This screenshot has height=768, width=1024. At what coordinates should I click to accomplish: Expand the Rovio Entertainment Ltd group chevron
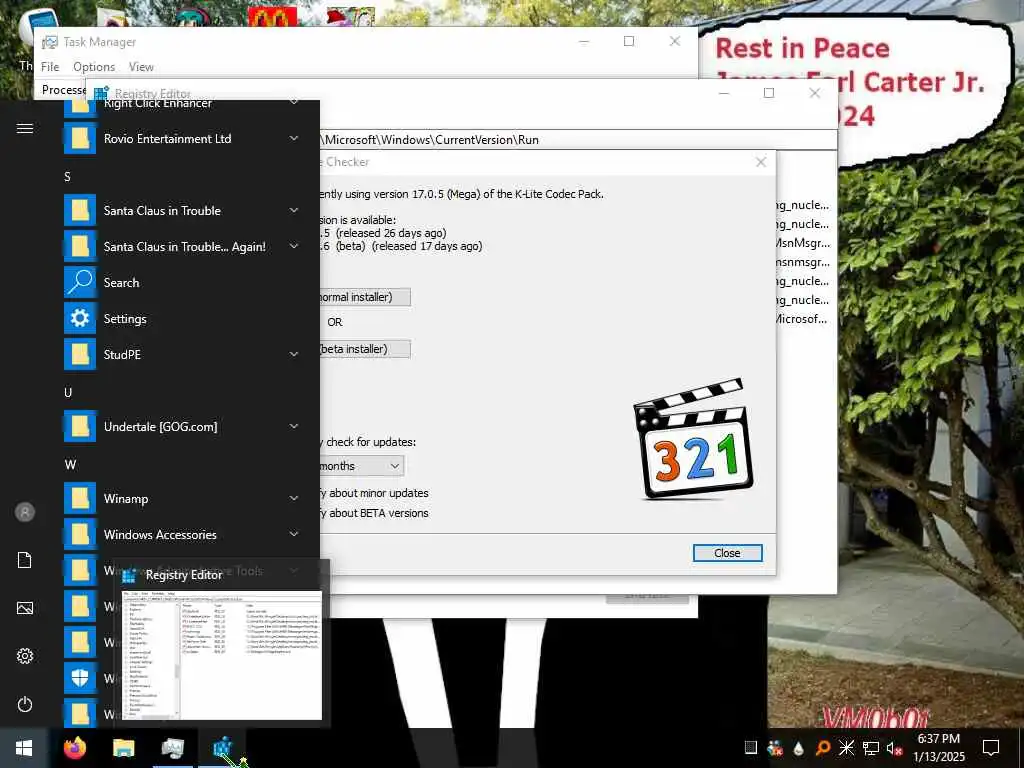[x=294, y=138]
